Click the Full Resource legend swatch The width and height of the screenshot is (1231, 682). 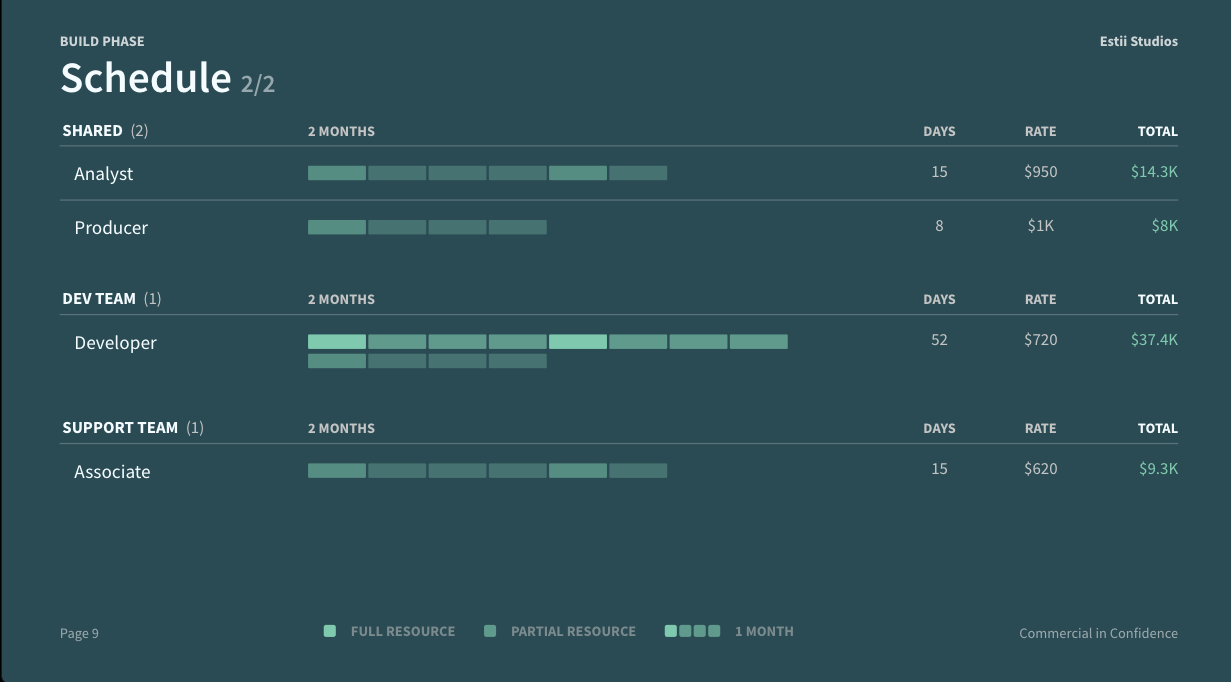pos(330,631)
